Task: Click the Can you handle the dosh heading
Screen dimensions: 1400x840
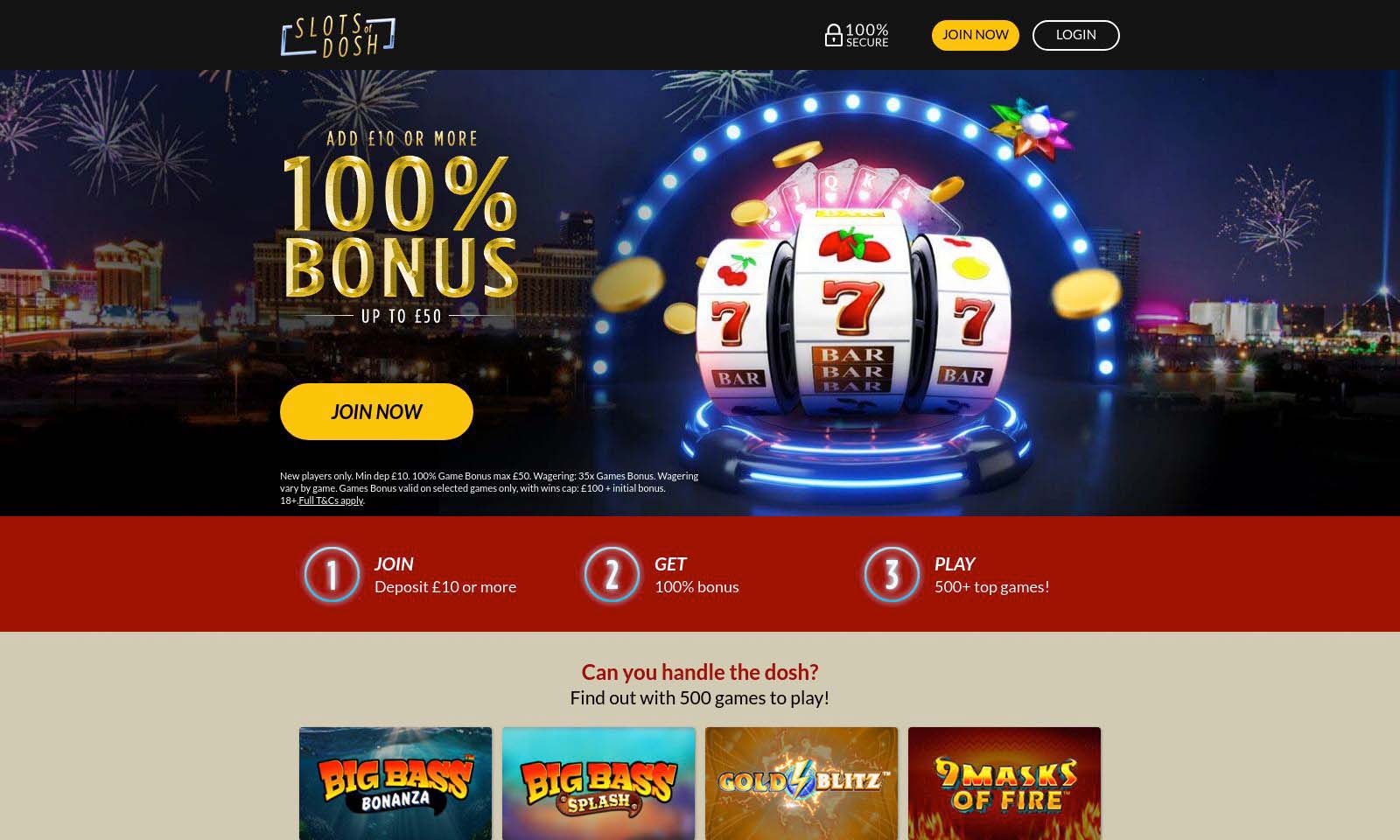Action: pyautogui.click(x=700, y=671)
